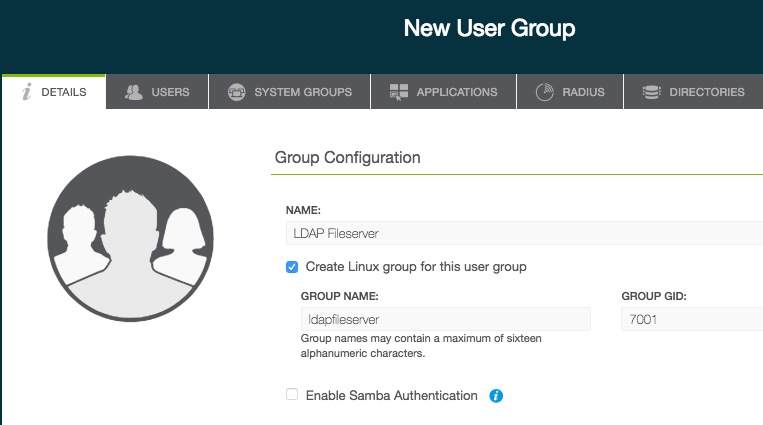Click the Directories tab database icon

pyautogui.click(x=652, y=92)
